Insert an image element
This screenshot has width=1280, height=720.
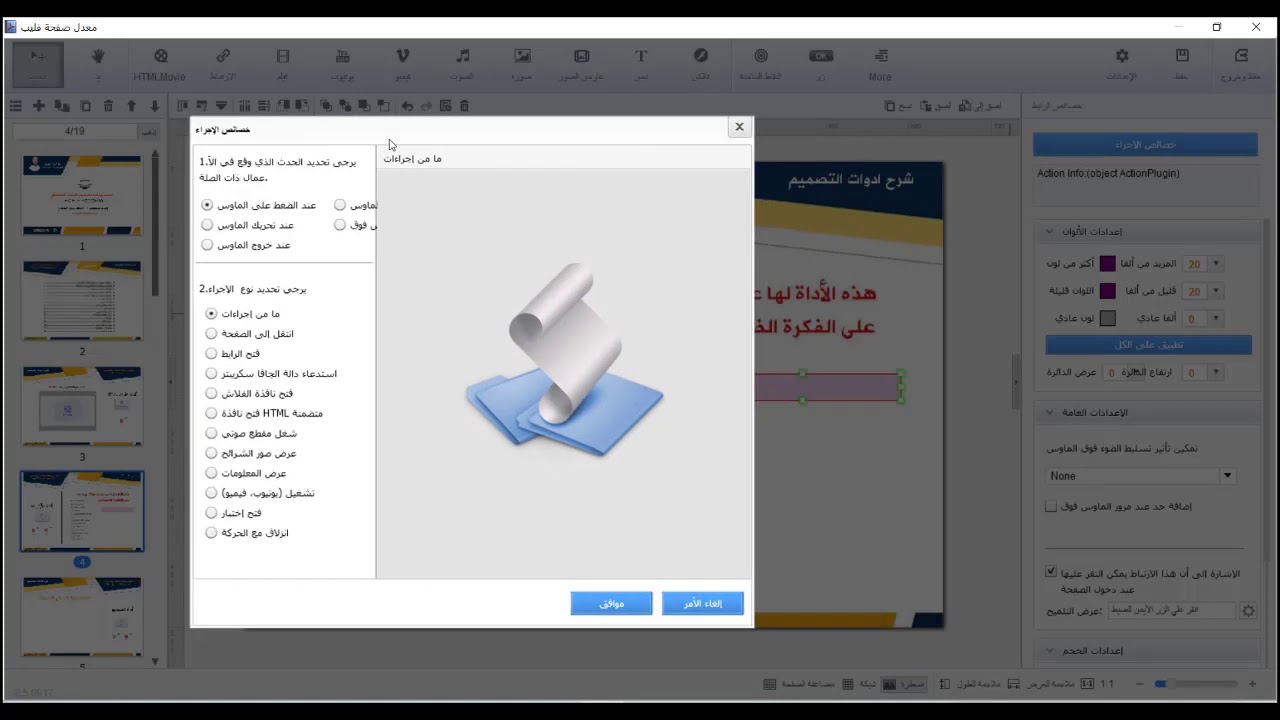point(522,63)
